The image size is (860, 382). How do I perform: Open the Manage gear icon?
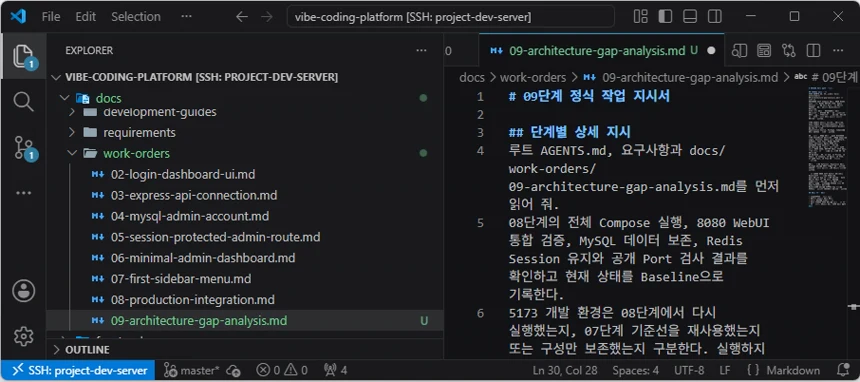click(23, 336)
